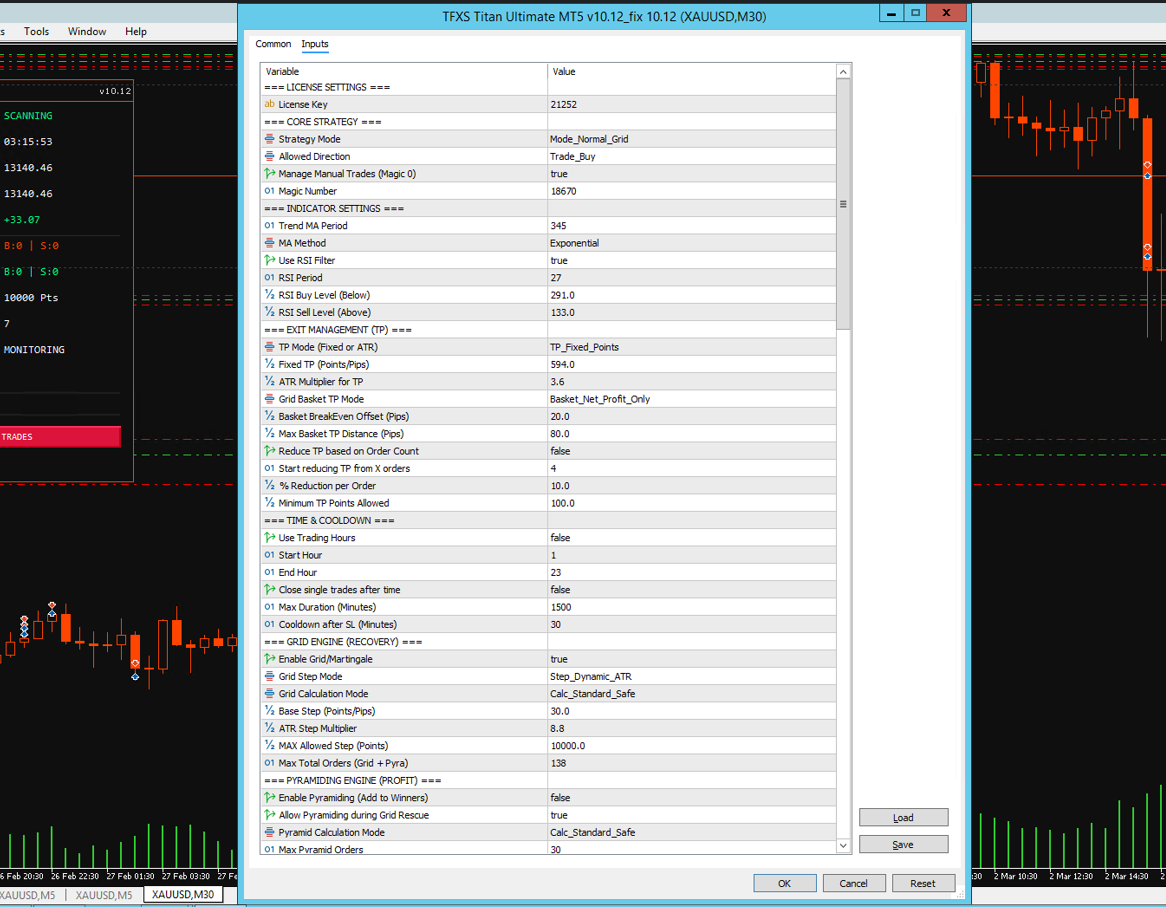Open Pyramid Calculation Mode value dropdown

[692, 833]
